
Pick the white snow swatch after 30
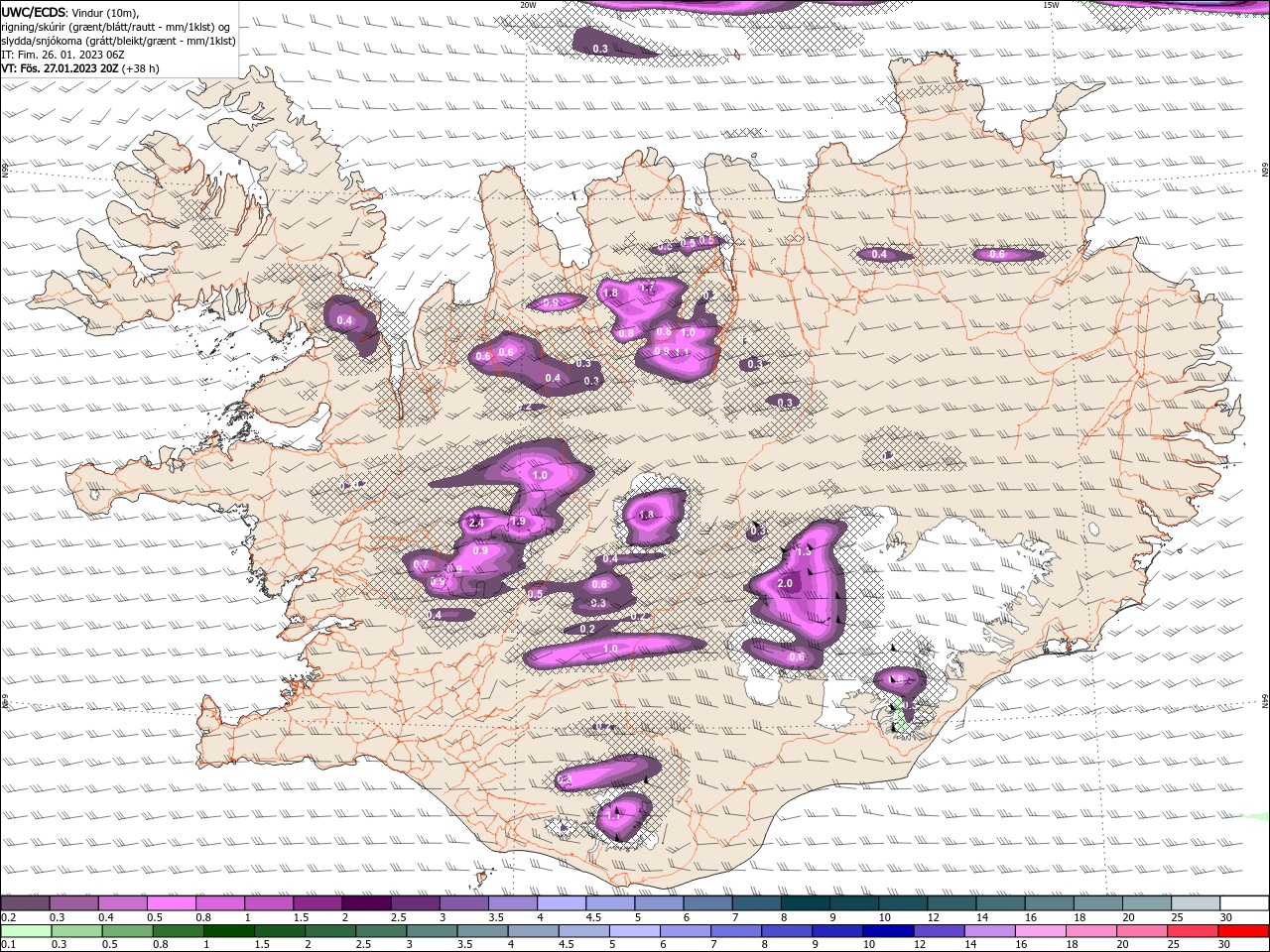[1245, 903]
